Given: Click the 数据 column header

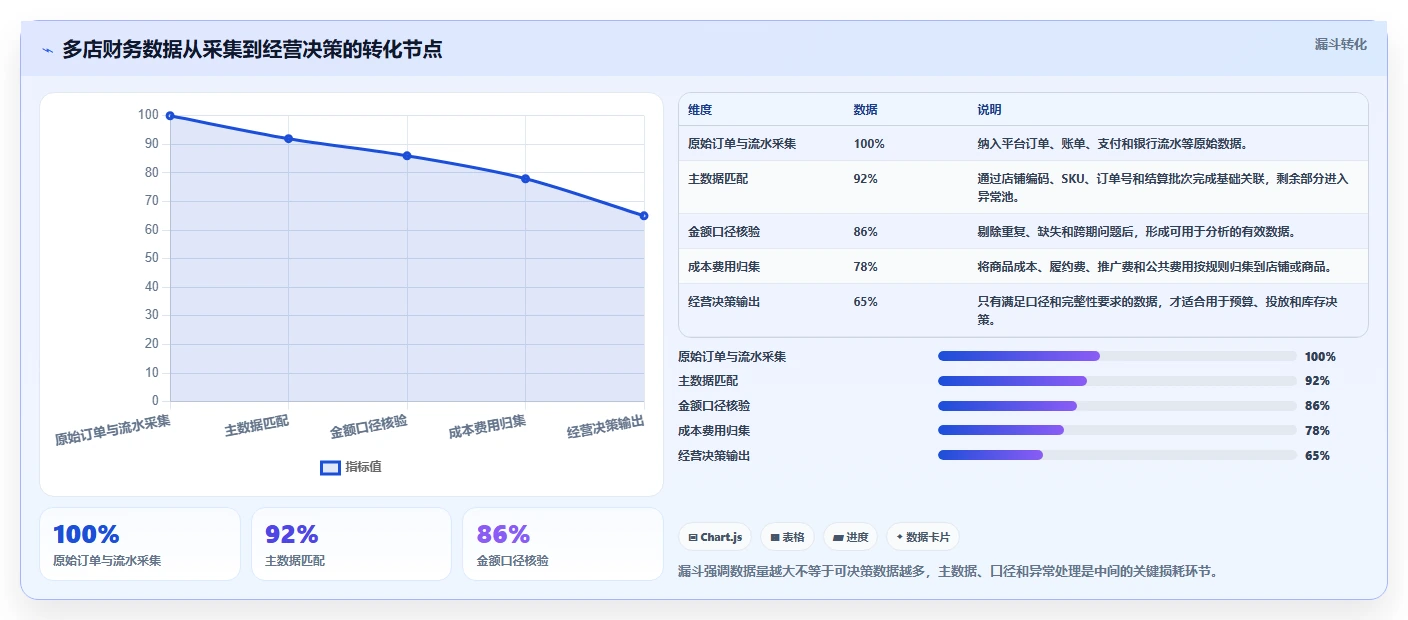Looking at the screenshot, I should coord(865,110).
